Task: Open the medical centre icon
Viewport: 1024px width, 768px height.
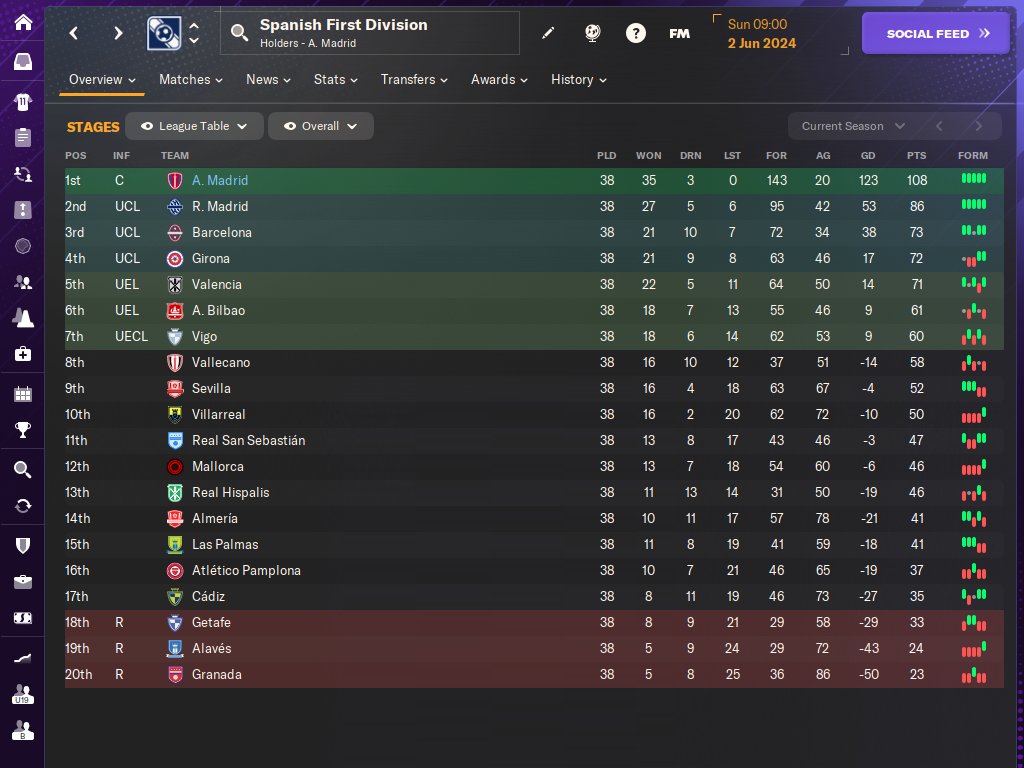Action: pos(22,354)
